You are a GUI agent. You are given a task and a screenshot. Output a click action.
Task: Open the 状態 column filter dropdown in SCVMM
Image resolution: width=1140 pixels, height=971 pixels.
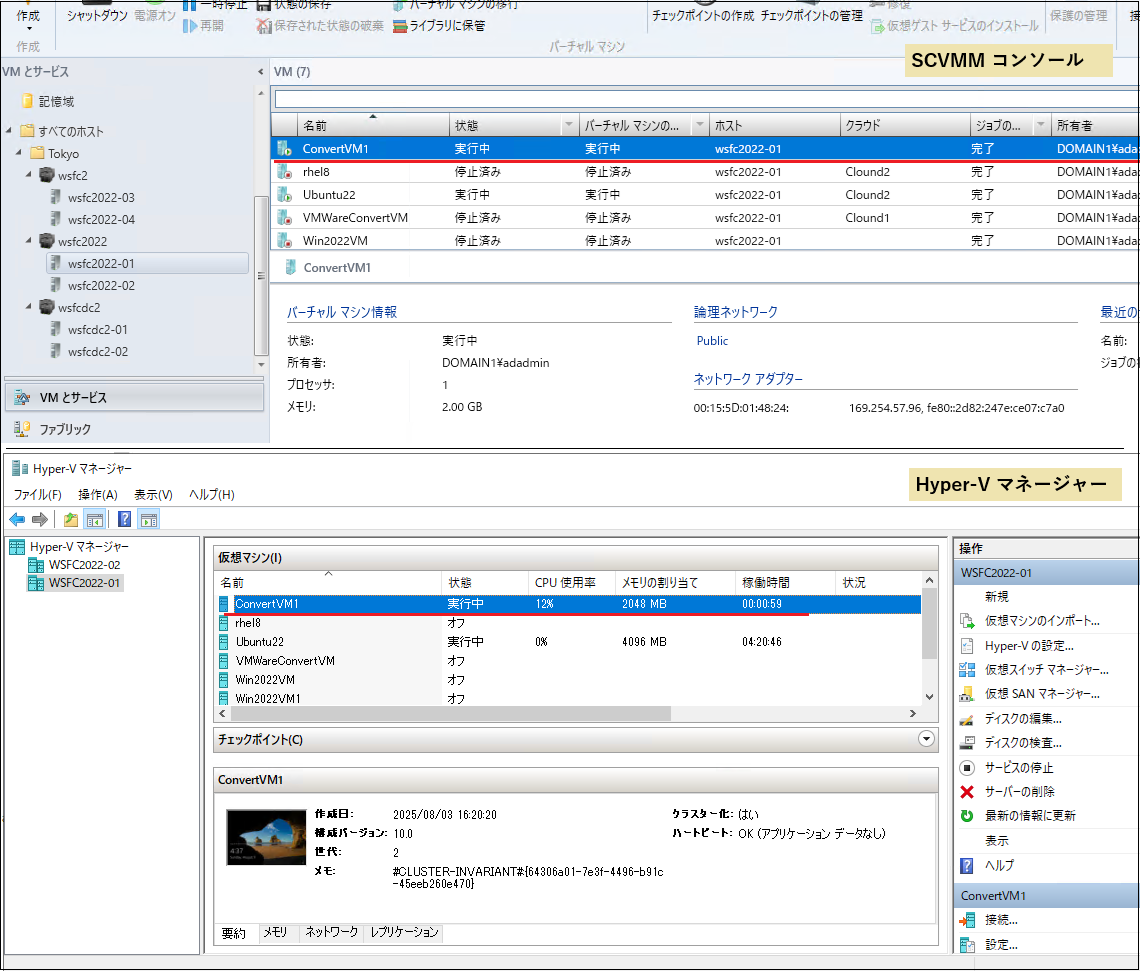point(569,126)
